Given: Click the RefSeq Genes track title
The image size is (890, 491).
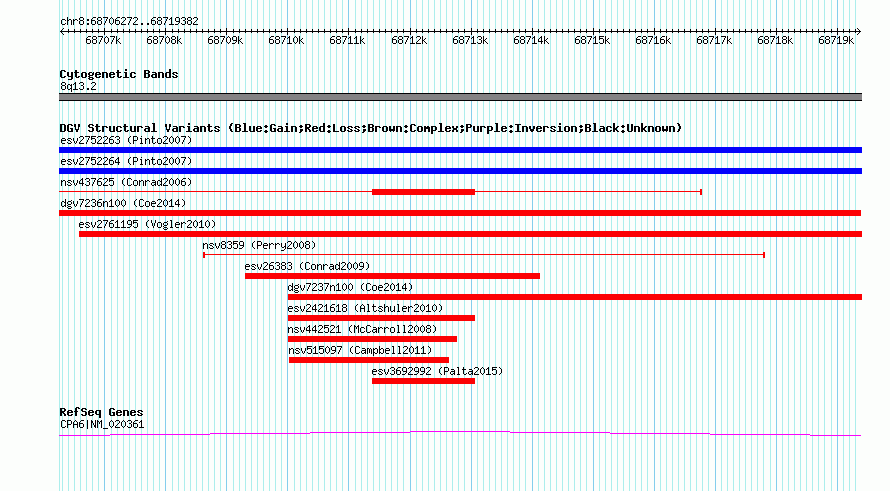Looking at the screenshot, I should click(x=101, y=413).
